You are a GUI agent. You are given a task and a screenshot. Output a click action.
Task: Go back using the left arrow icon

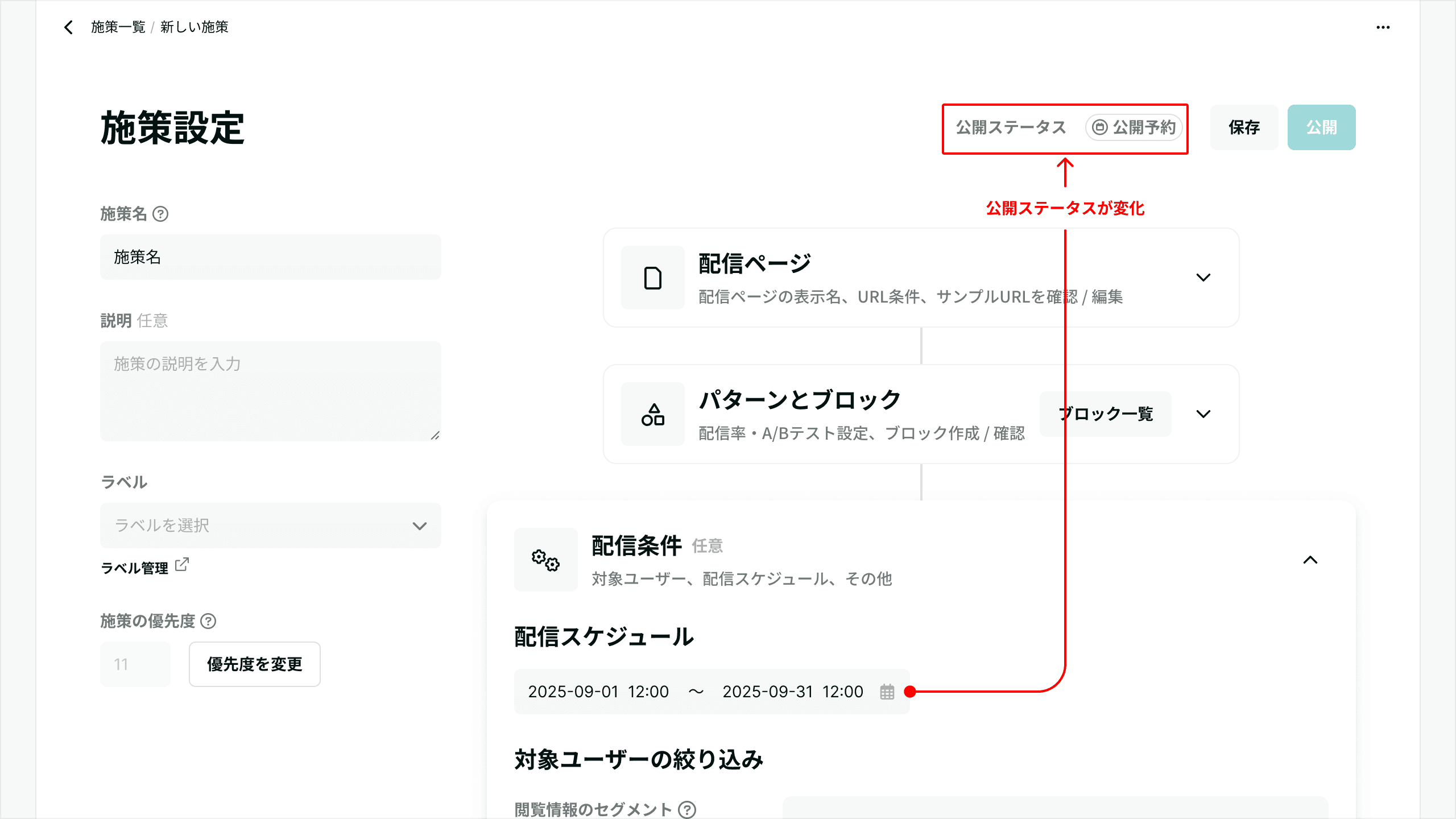(69, 27)
